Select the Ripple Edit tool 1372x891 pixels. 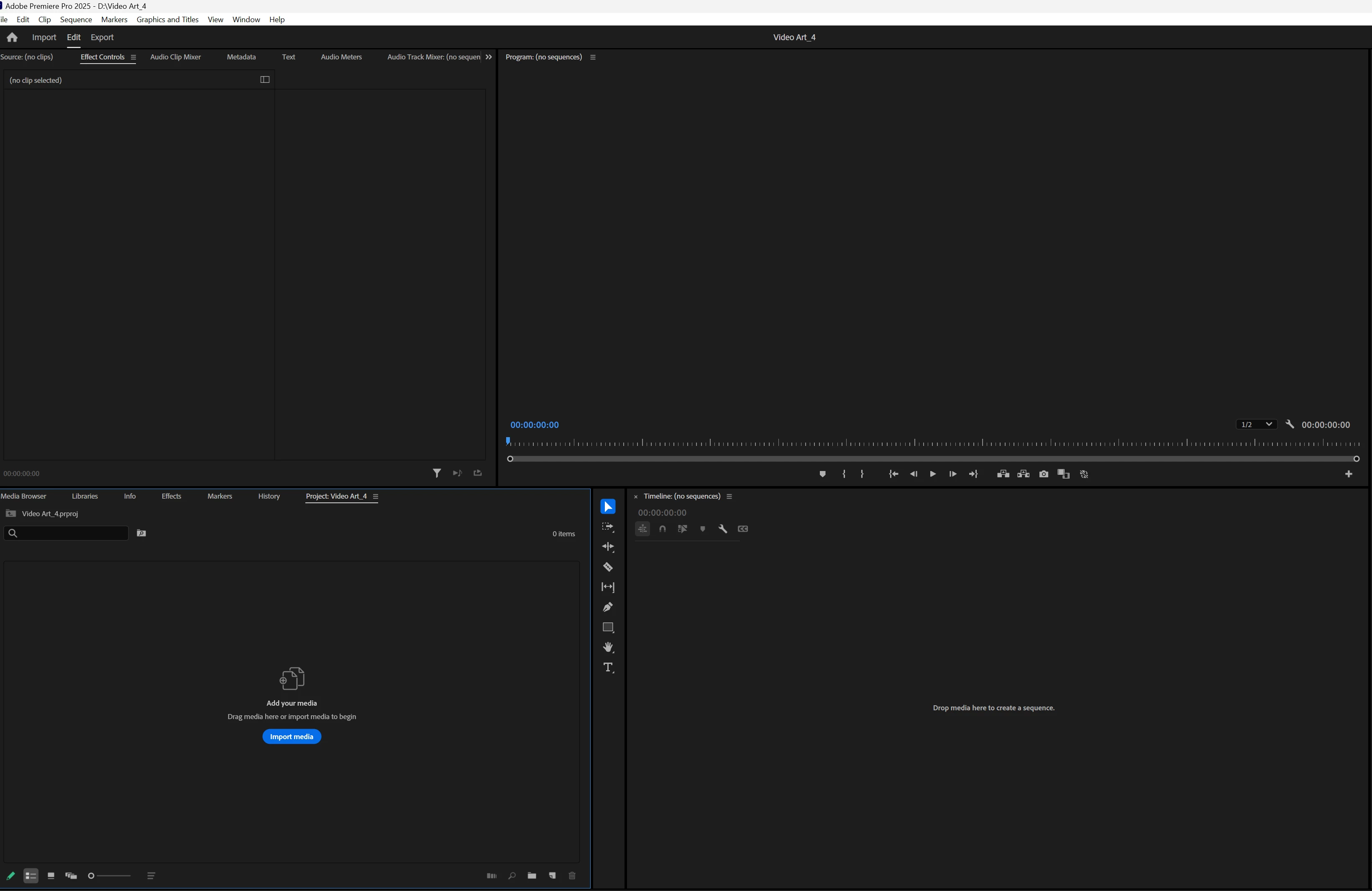[608, 547]
